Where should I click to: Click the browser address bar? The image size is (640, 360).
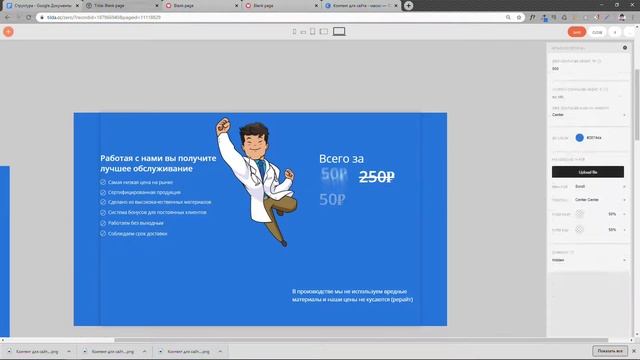280,18
